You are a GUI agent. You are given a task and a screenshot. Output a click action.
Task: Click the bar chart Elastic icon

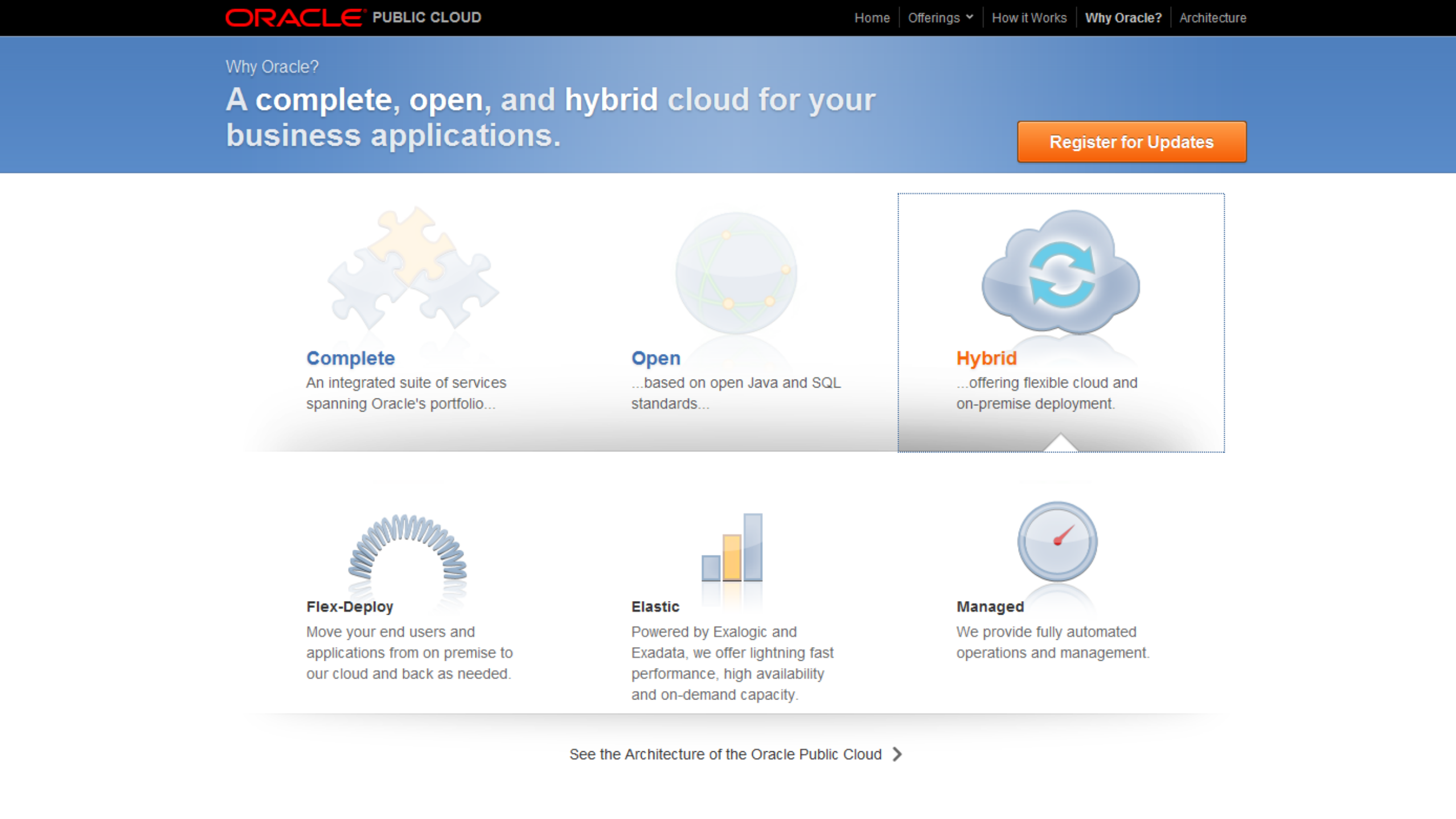(732, 547)
